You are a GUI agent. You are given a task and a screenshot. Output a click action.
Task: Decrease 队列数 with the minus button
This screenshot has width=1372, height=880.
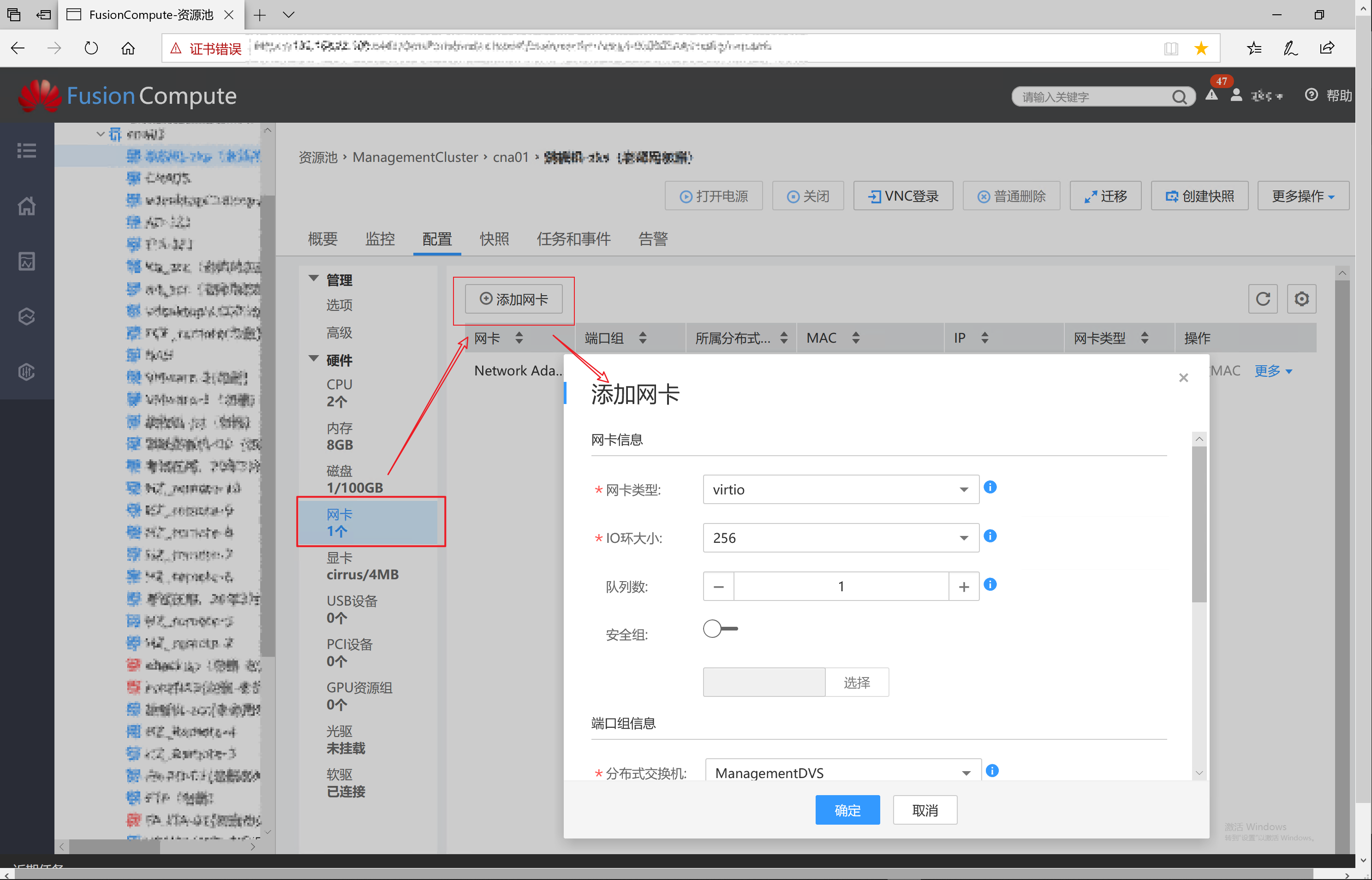718,587
